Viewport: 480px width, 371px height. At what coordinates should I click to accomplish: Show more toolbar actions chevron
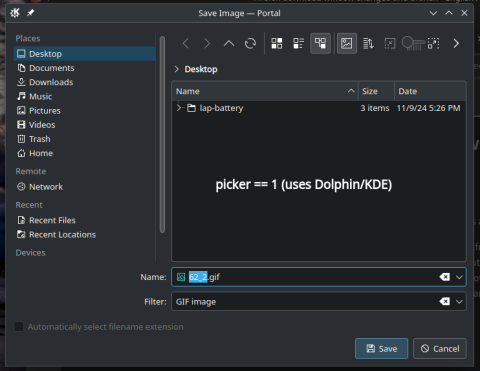456,43
